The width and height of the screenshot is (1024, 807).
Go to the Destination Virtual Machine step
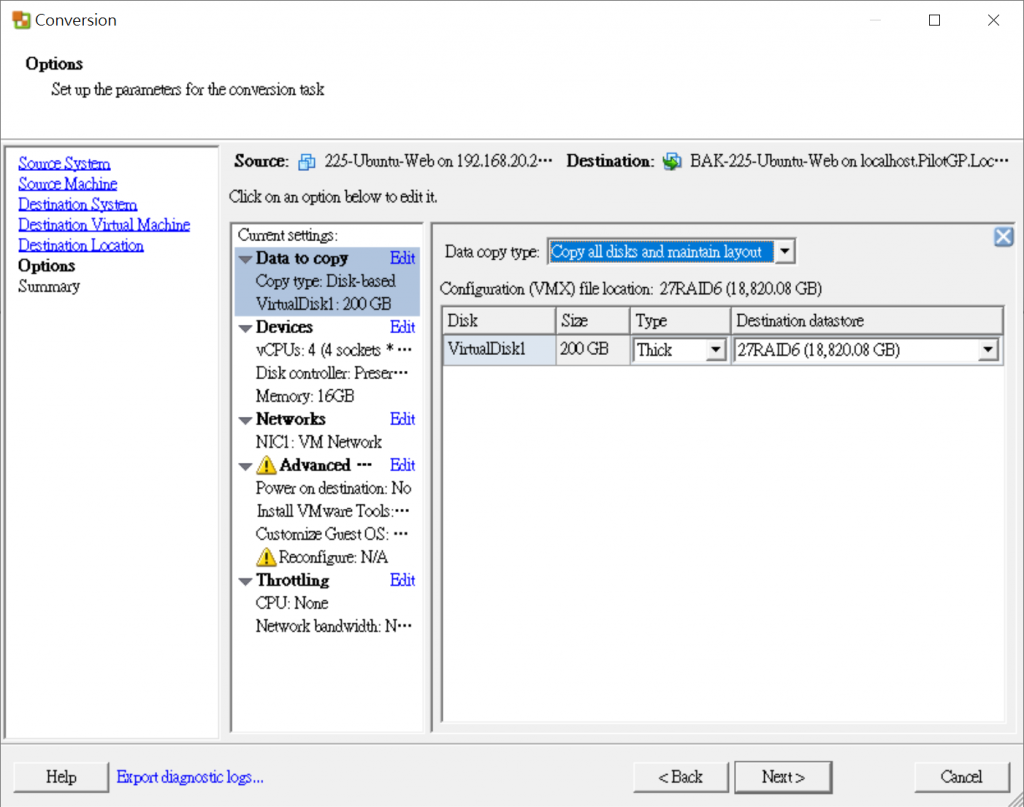point(104,225)
